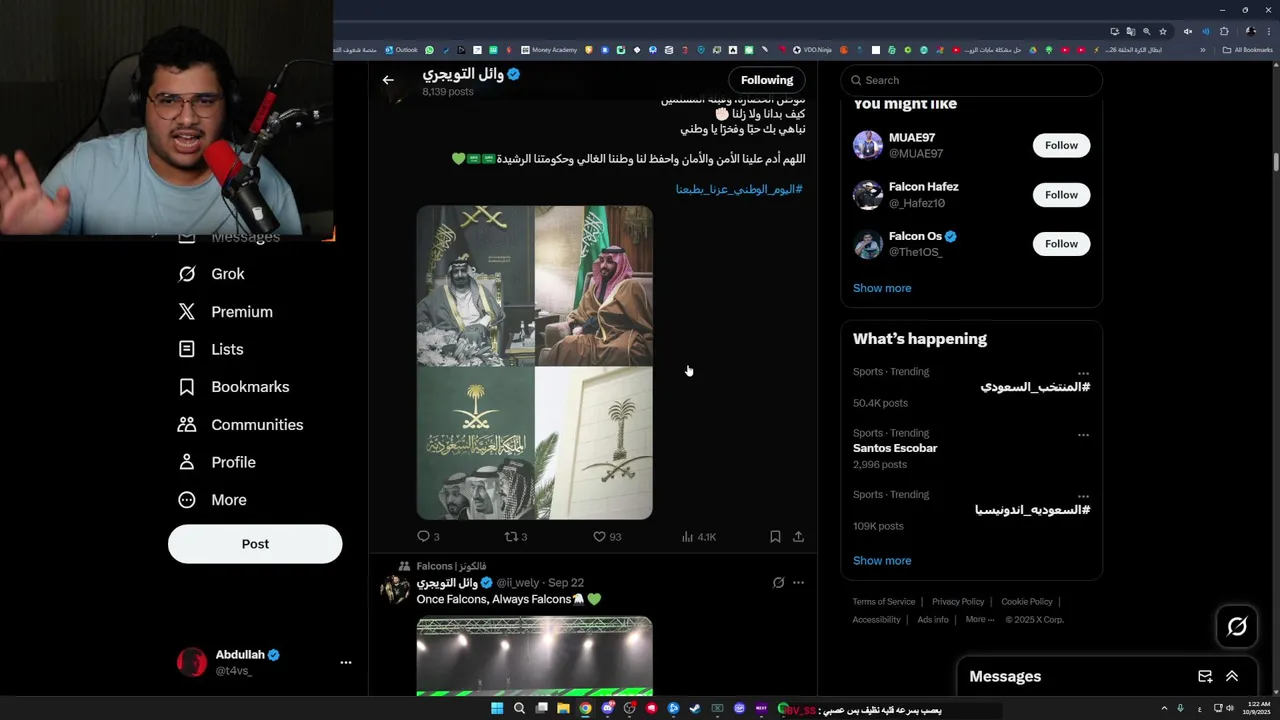1280x720 pixels.
Task: Open Lists in the sidebar
Action: tap(211, 349)
